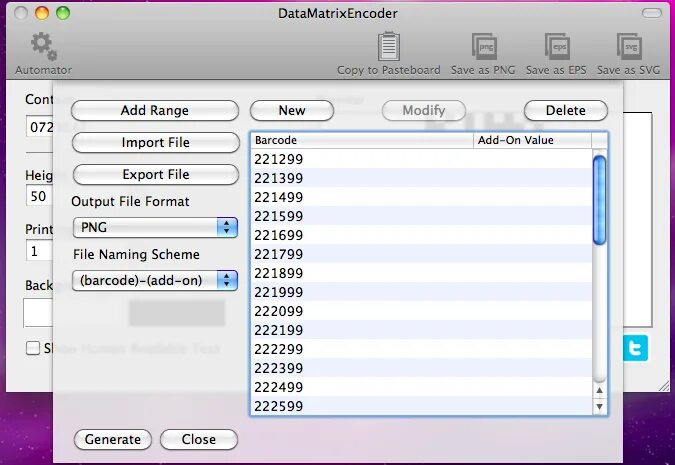Click the Twitter bird icon
The image size is (675, 465).
click(x=635, y=348)
